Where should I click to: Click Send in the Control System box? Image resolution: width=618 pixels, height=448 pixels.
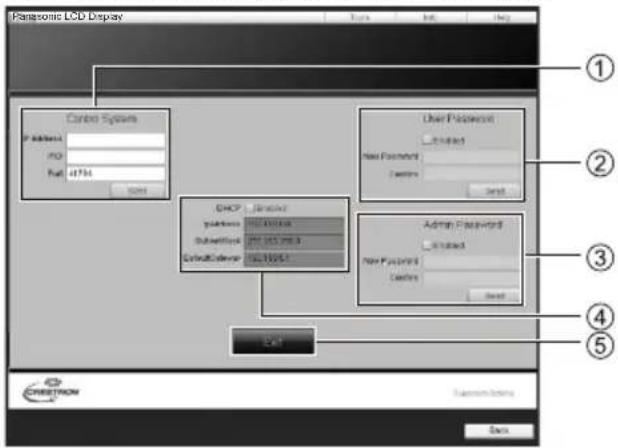tap(138, 191)
